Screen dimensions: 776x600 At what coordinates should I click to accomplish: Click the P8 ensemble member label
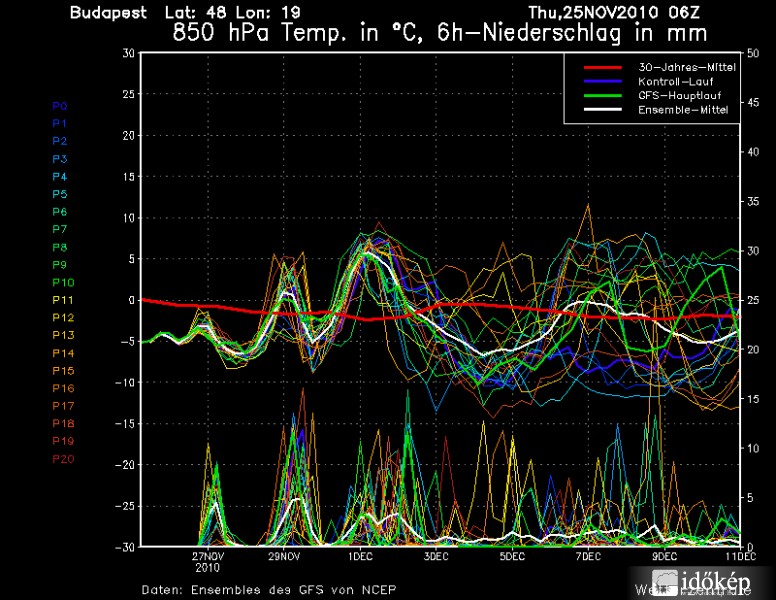point(59,248)
